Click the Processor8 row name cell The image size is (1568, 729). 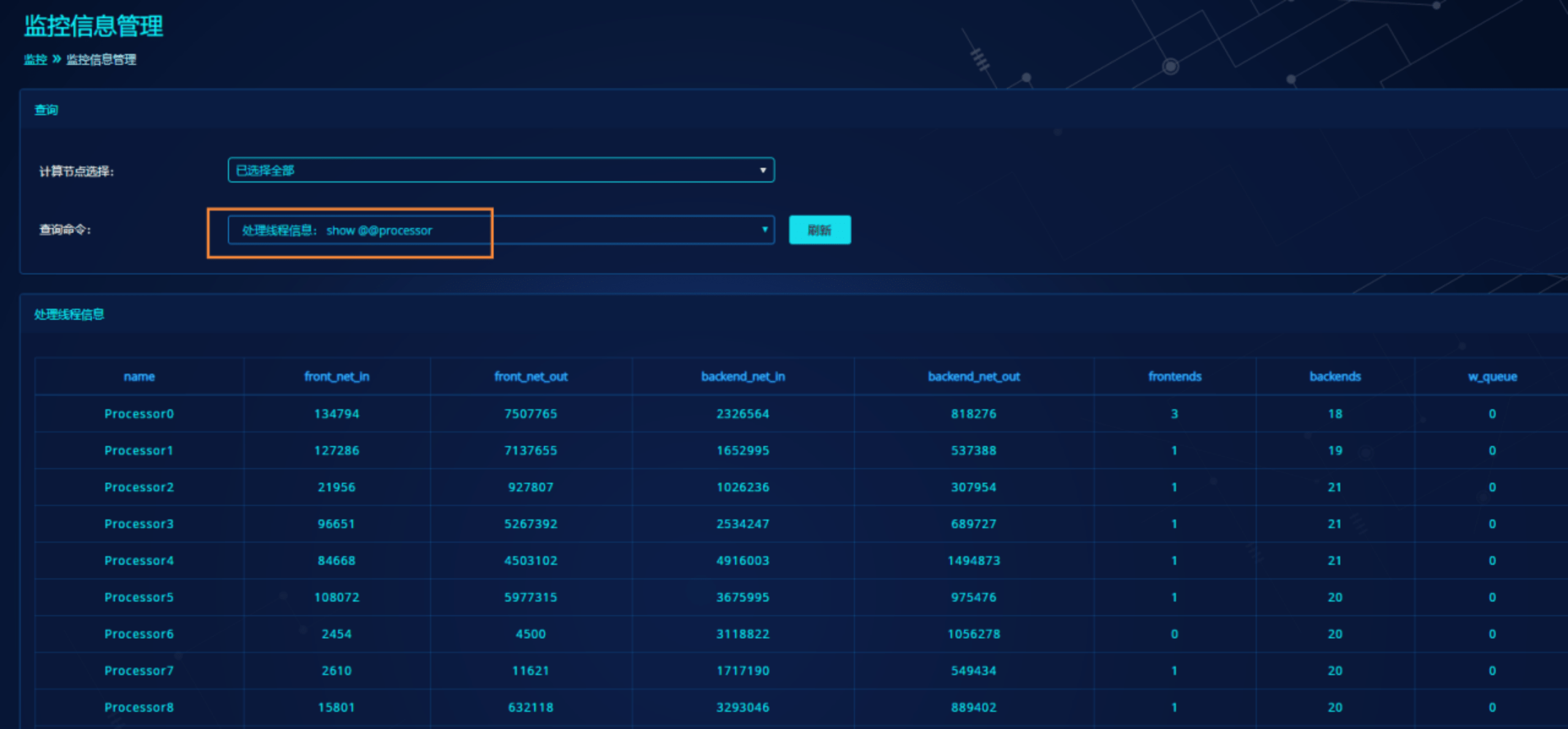(x=139, y=707)
